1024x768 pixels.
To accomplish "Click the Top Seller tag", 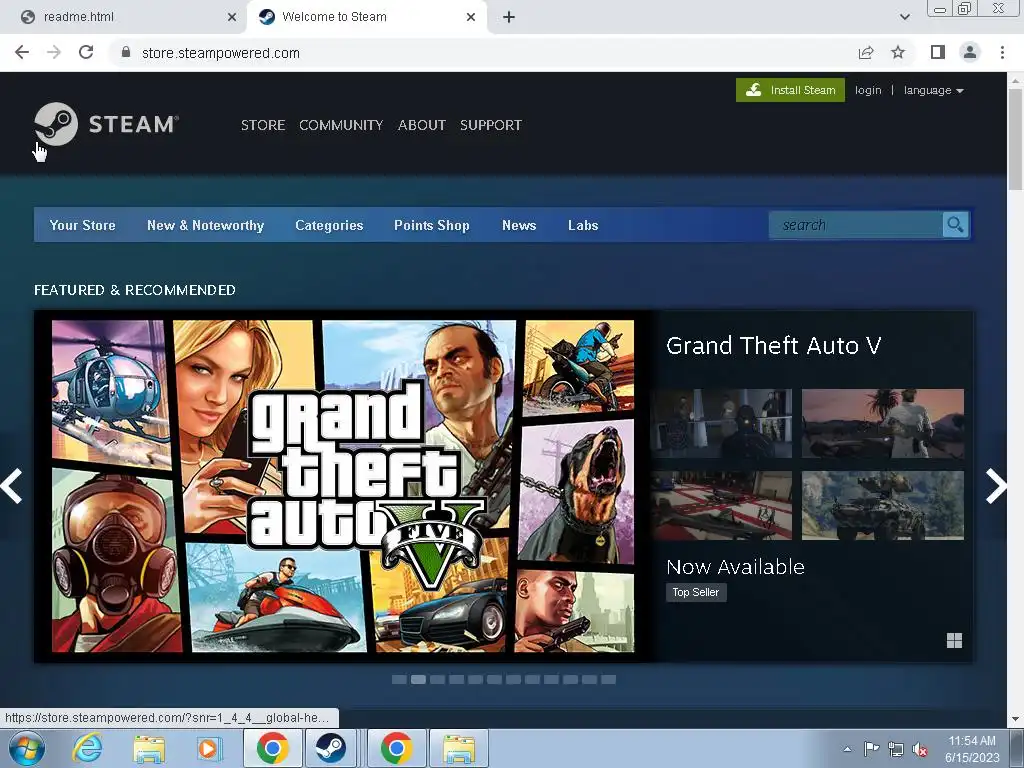I will pyautogui.click(x=696, y=592).
